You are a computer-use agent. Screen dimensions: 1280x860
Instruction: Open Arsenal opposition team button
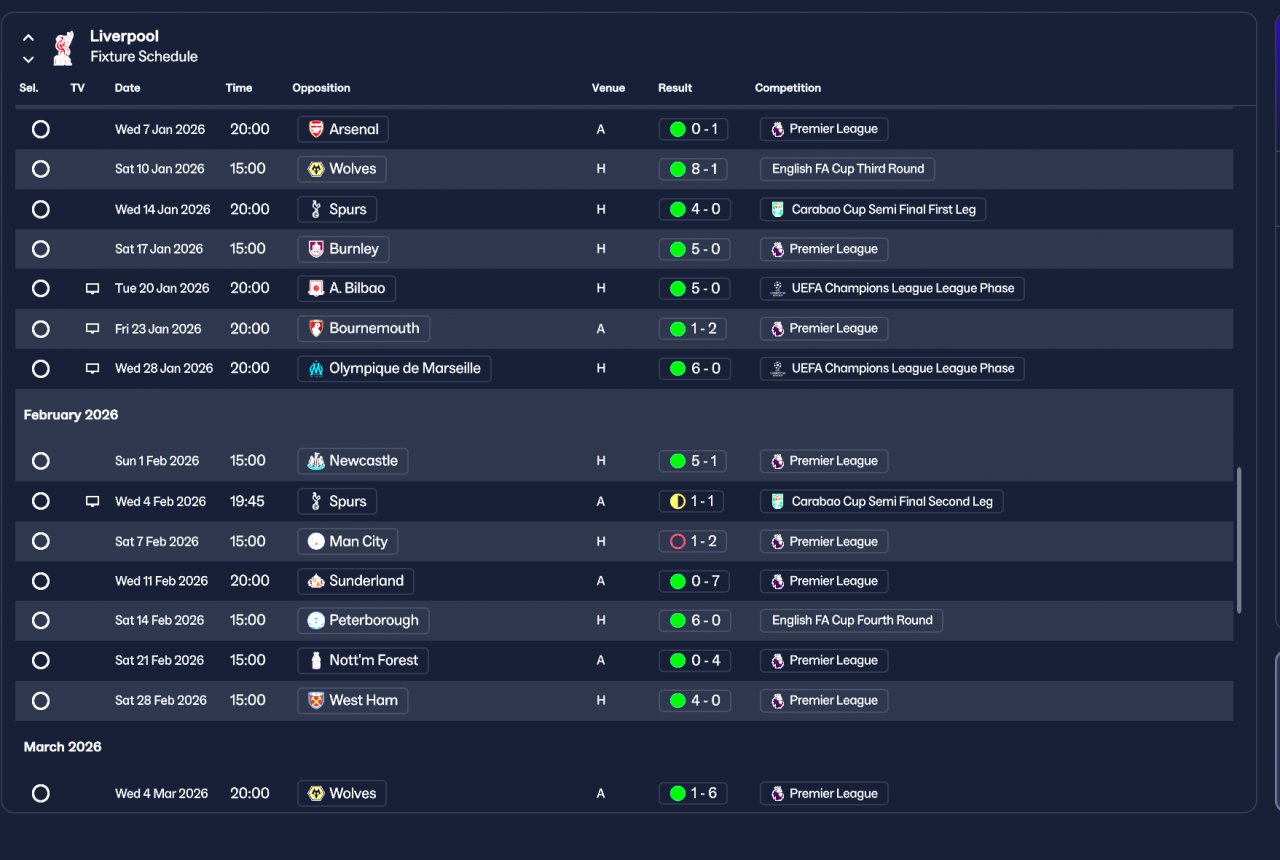pyautogui.click(x=343, y=129)
